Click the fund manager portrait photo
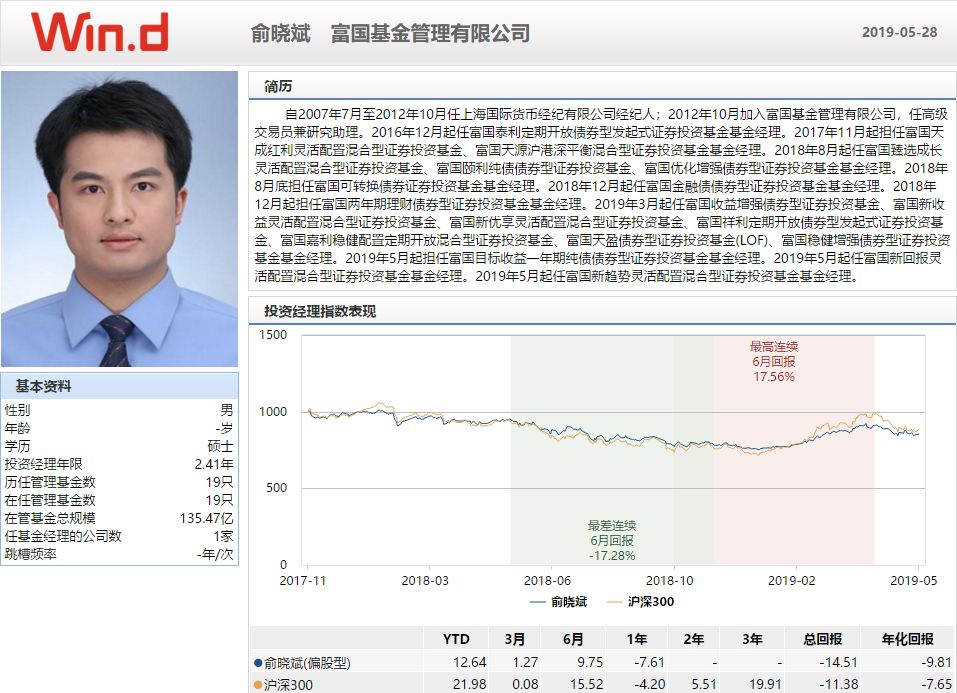This screenshot has height=693, width=957. click(x=120, y=219)
